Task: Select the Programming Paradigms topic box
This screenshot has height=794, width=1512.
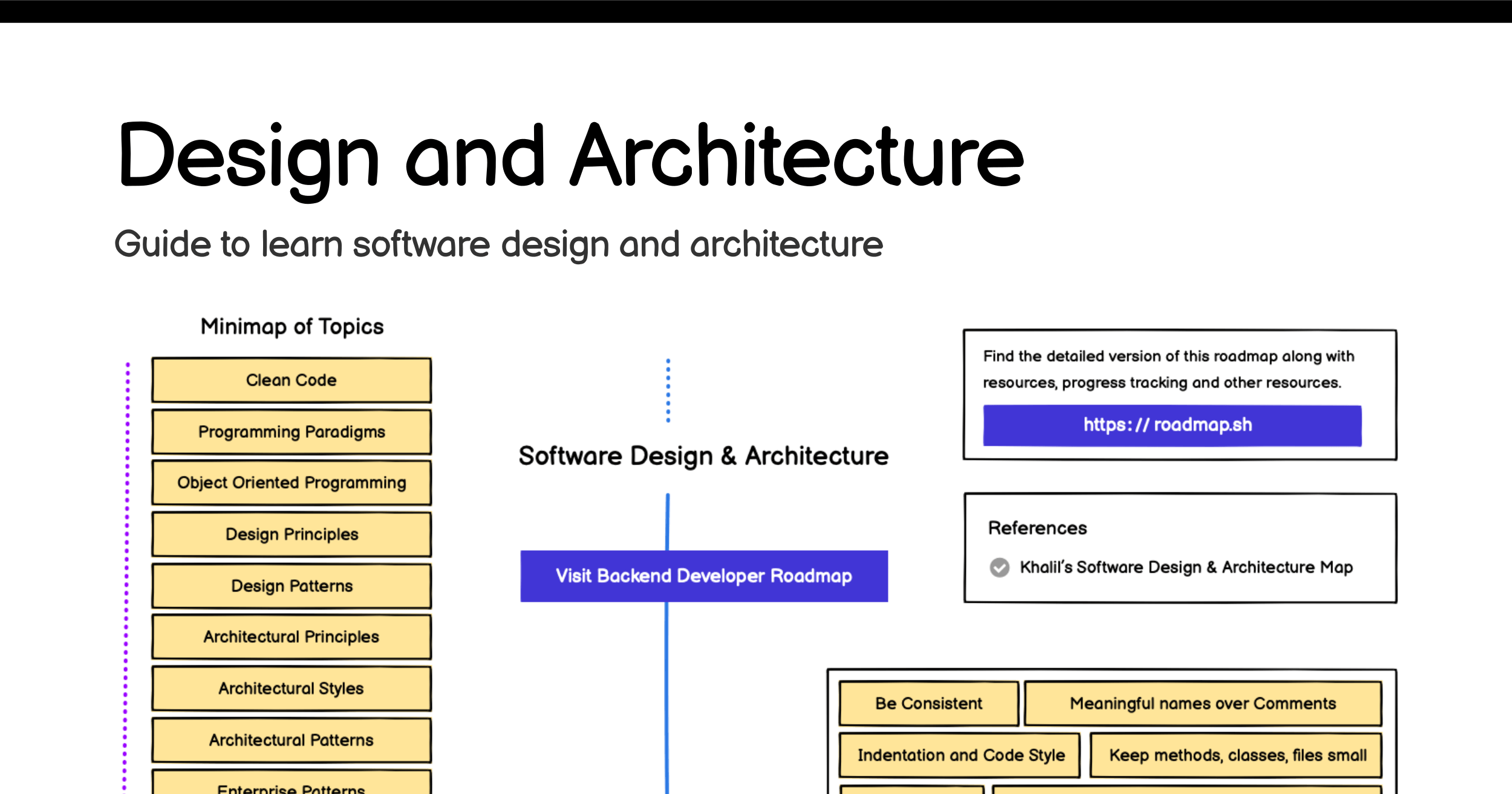Action: coord(291,431)
